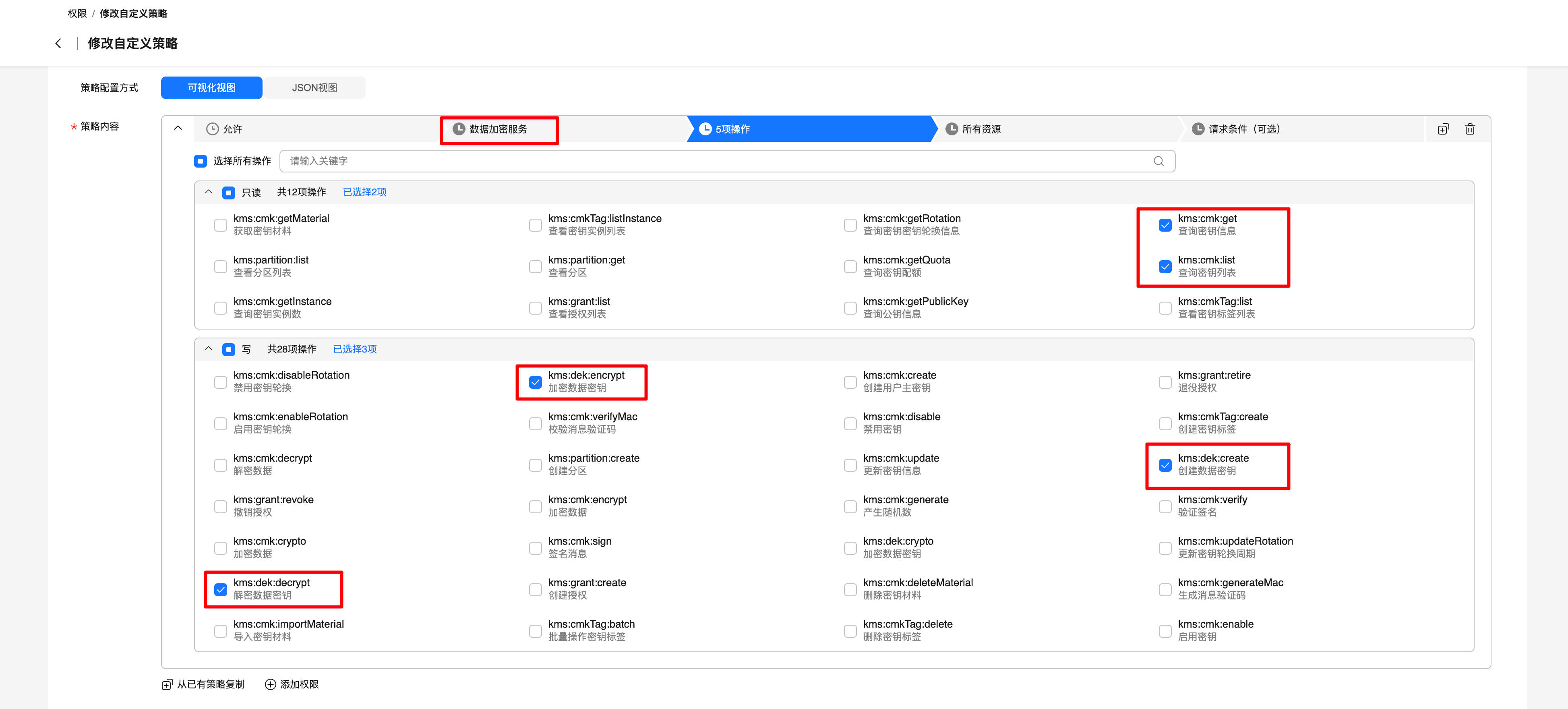The width and height of the screenshot is (1568, 709).
Task: Enable kms:cmk:update checkbox
Action: 850,465
